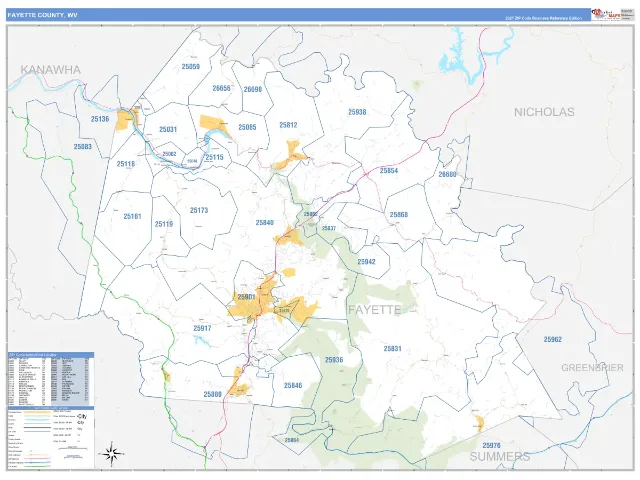Select ZIP code 25976
Image resolution: width=640 pixels, height=480 pixels.
coord(491,445)
